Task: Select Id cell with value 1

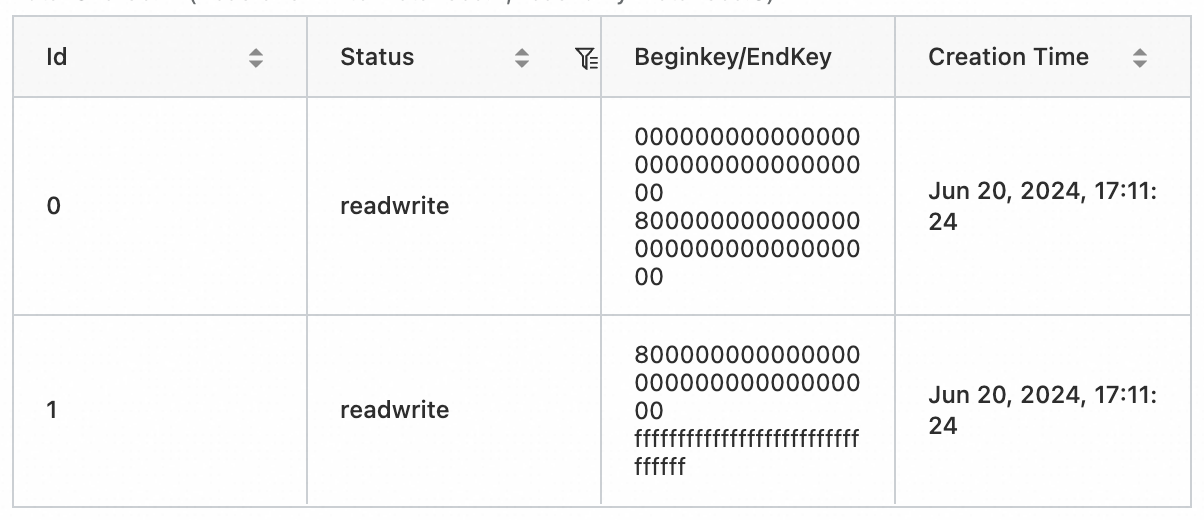Action: (54, 410)
